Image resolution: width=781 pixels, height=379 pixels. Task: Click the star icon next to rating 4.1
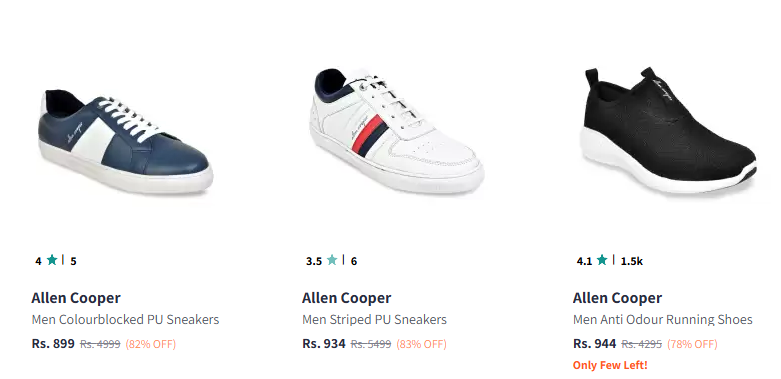[602, 260]
